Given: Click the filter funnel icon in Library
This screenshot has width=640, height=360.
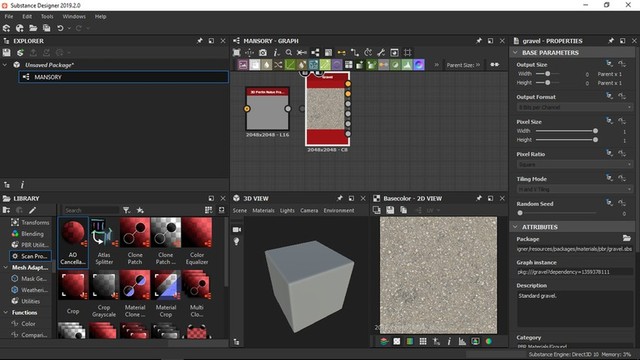Looking at the screenshot, I should [x=127, y=210].
